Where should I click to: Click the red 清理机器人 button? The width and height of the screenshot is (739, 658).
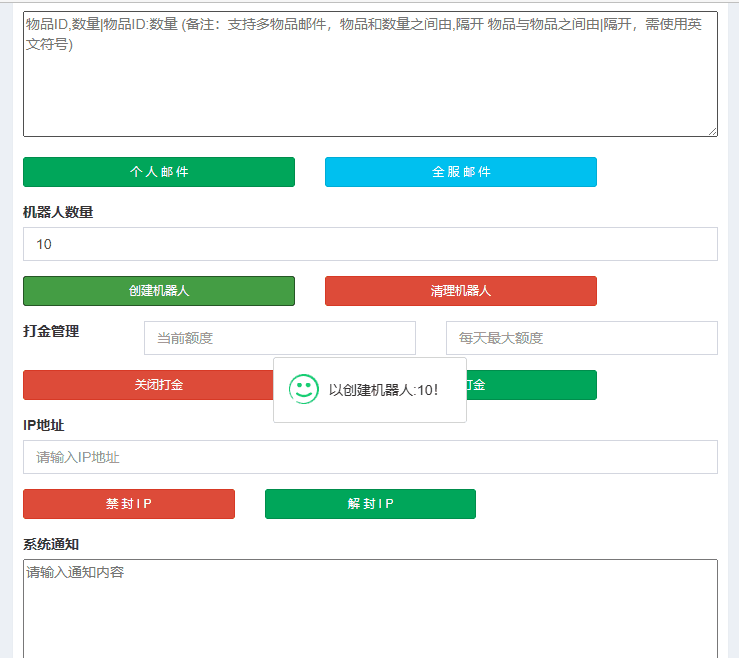pos(460,291)
